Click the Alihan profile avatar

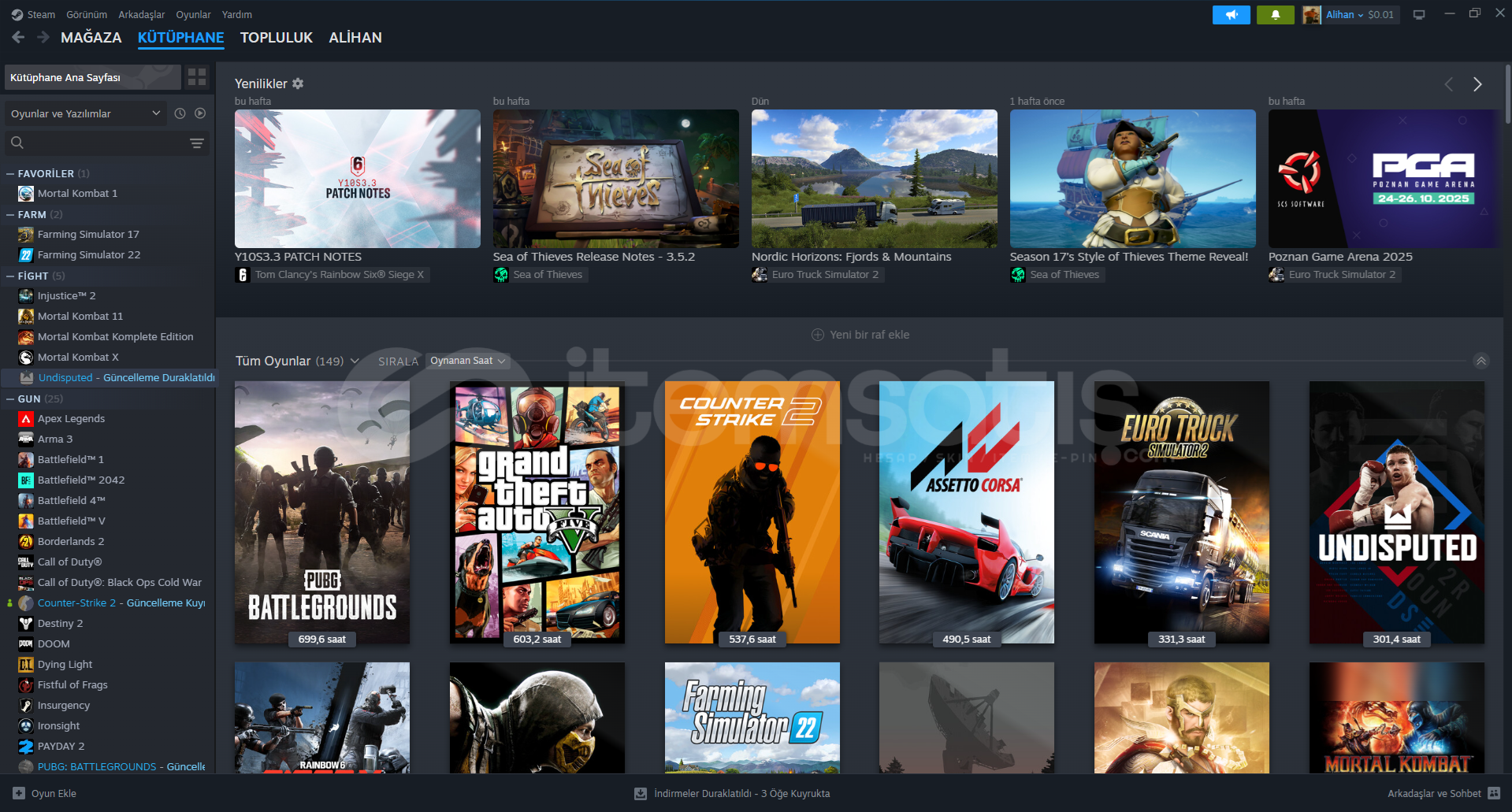tap(1312, 15)
